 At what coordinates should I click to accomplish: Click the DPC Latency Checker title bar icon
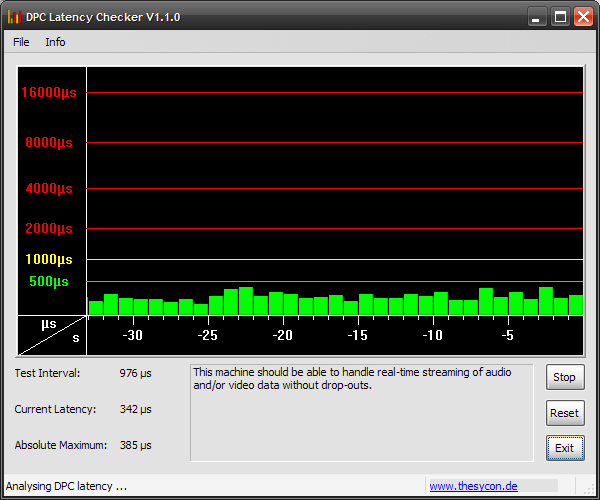point(14,17)
